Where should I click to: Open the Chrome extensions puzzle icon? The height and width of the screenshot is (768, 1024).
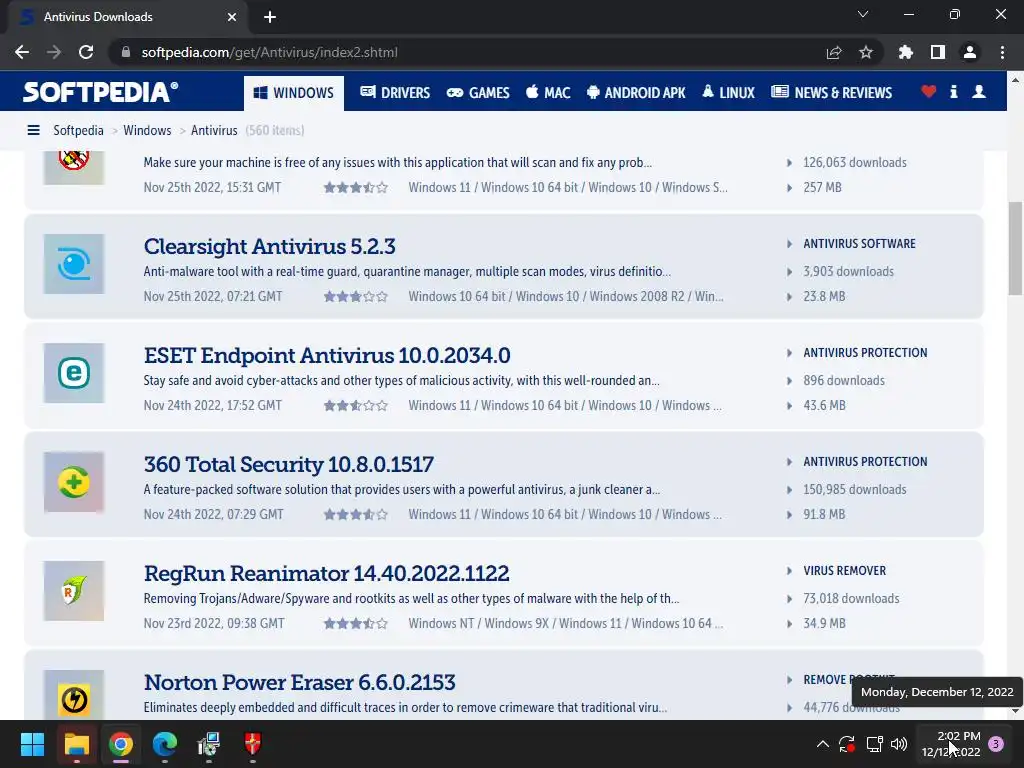(x=906, y=52)
